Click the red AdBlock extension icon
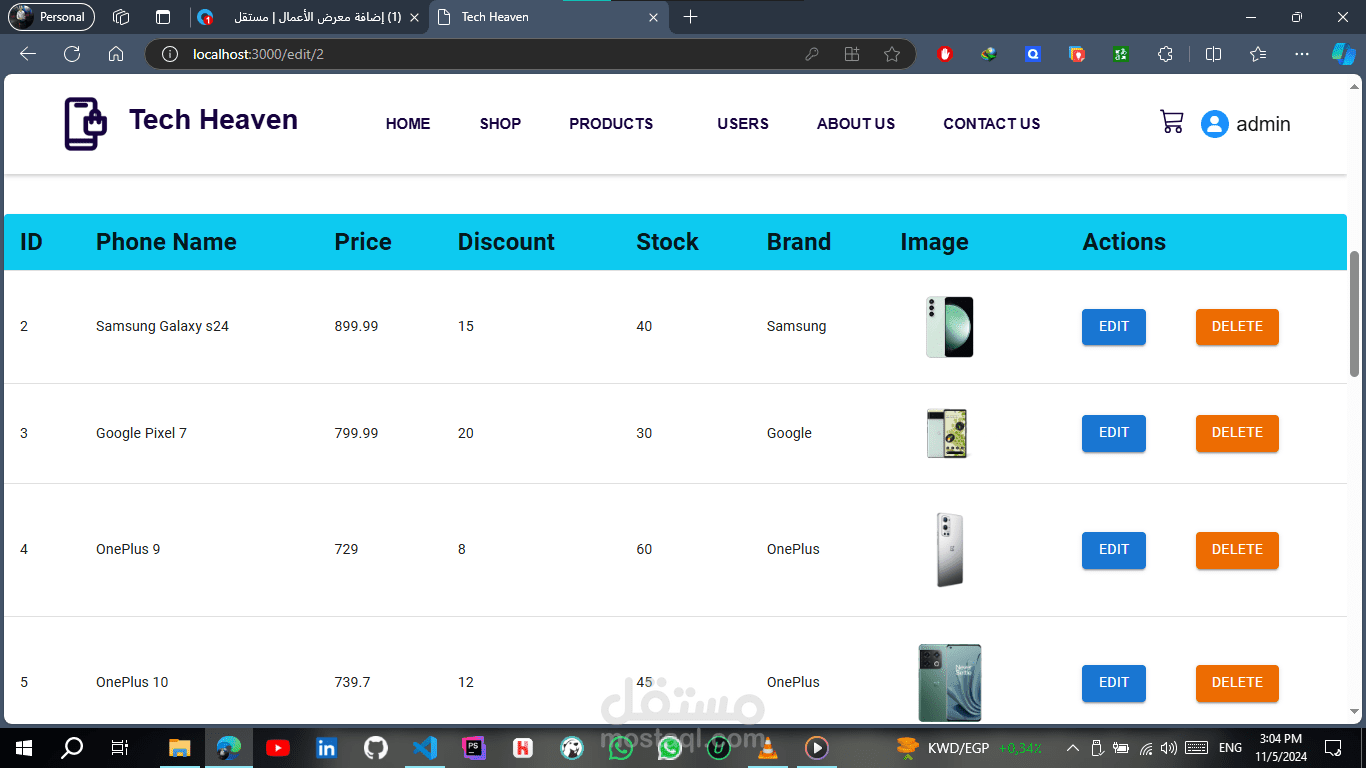 945,54
